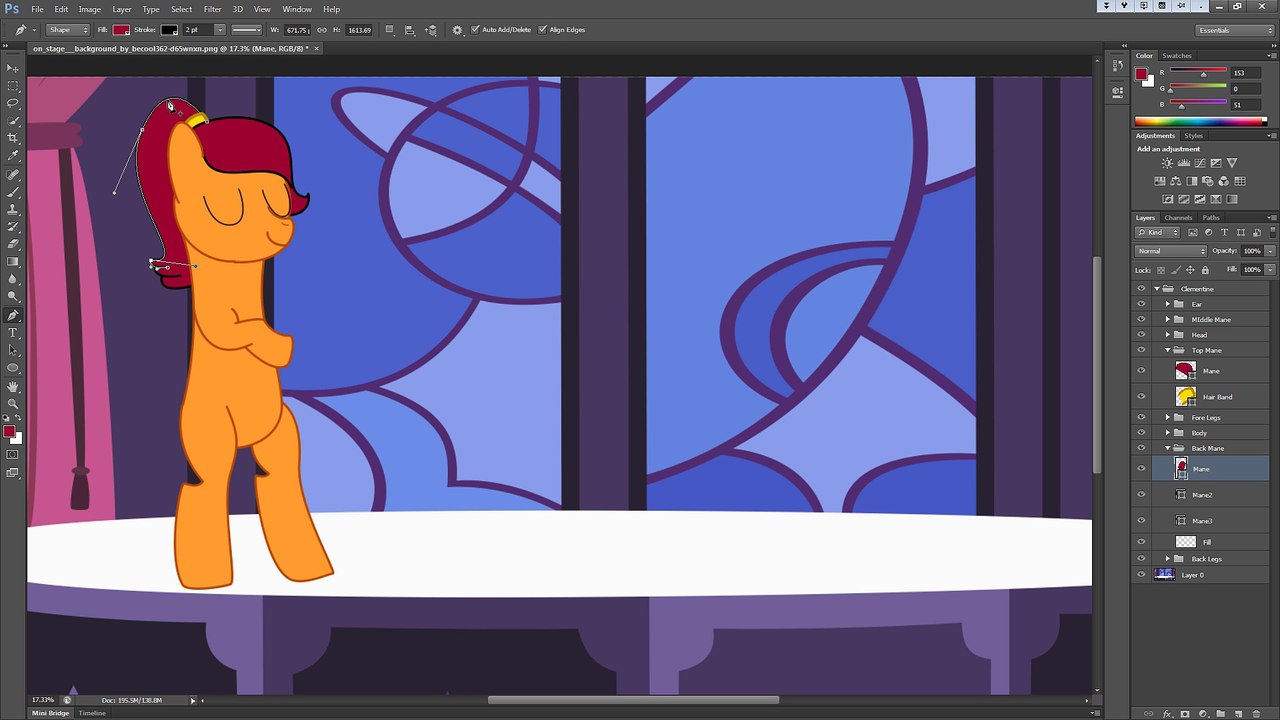Toggle the Auto Add/Delete checkbox

tap(475, 30)
